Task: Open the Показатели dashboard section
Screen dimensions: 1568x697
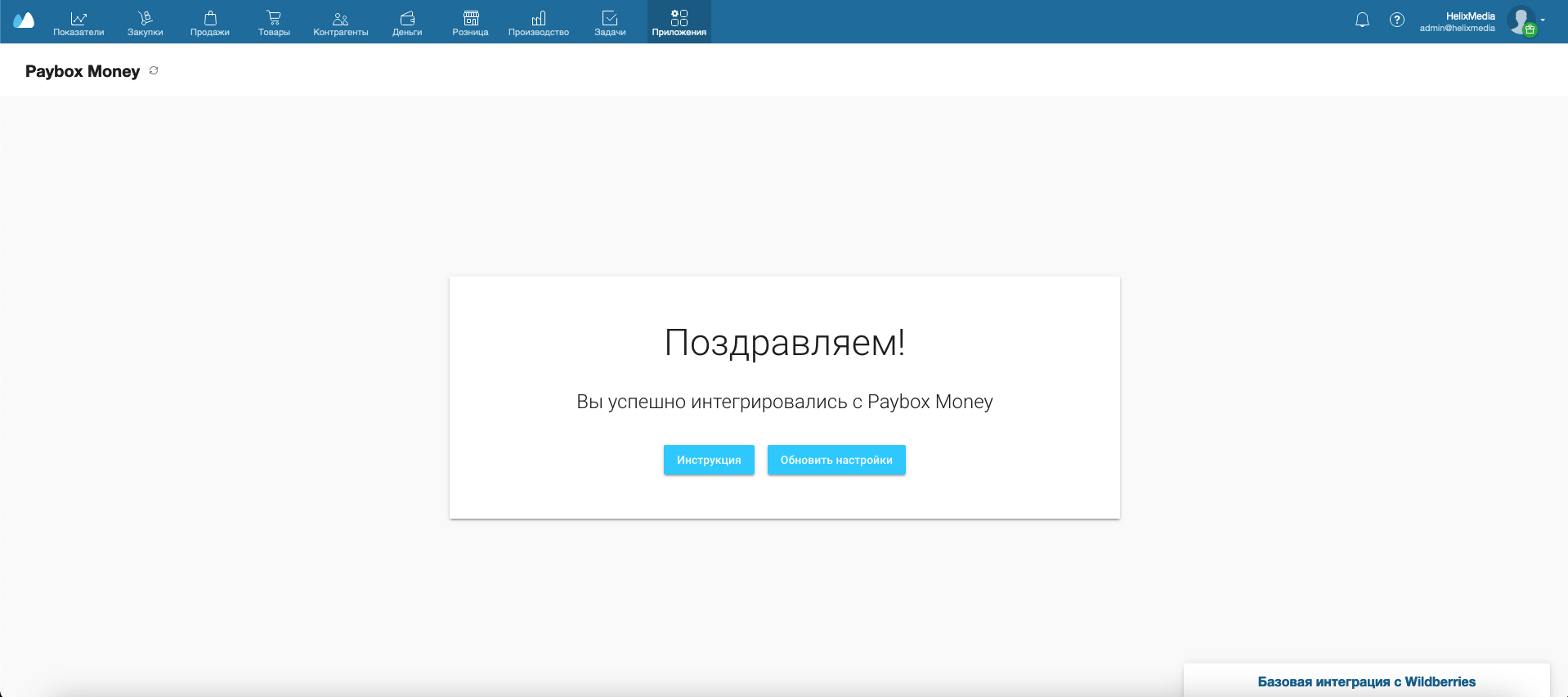Action: [x=78, y=22]
